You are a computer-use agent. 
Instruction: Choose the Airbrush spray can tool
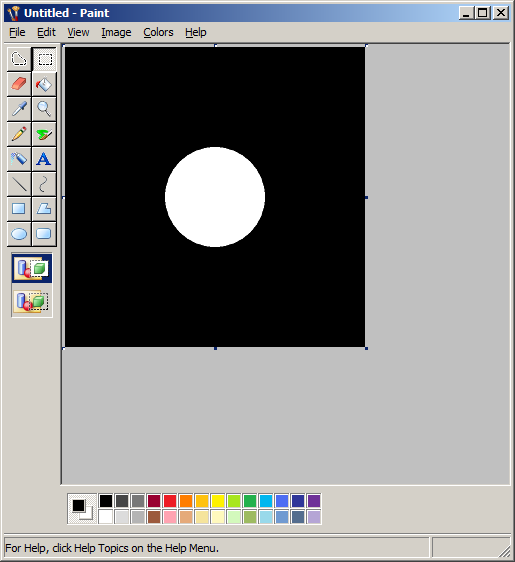[19, 159]
